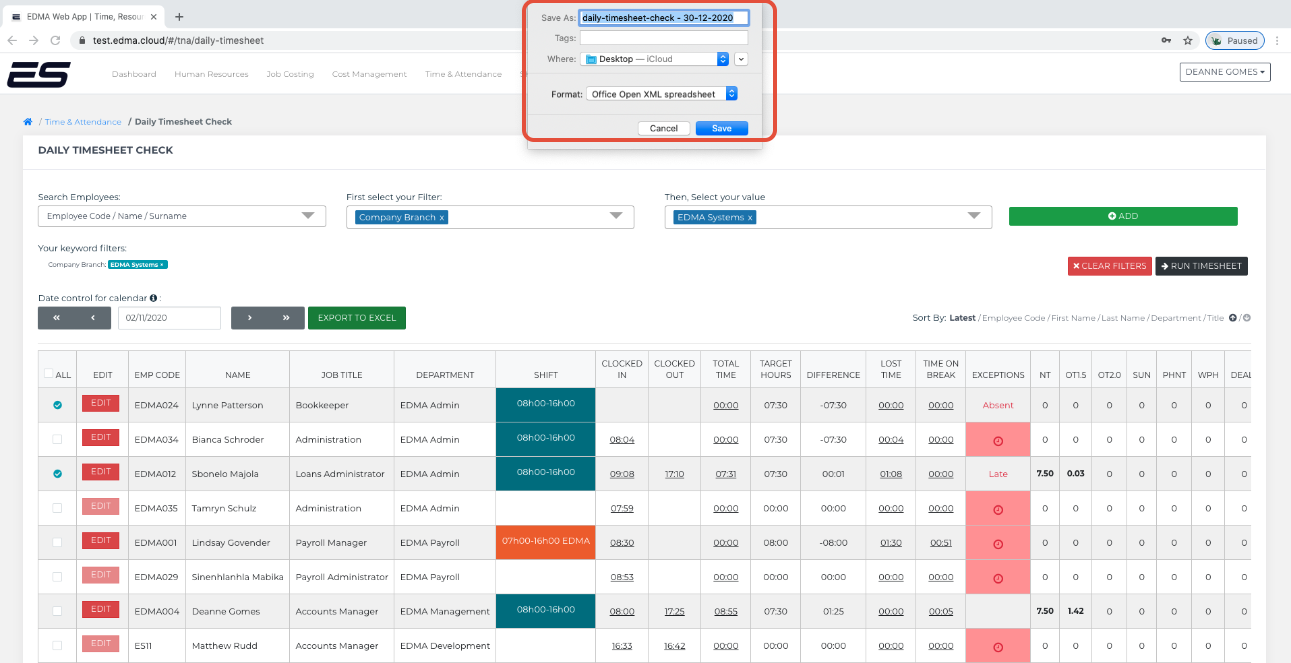This screenshot has width=1291, height=663.
Task: Remove the Company Branch filter tag via its x
Action: (442, 217)
